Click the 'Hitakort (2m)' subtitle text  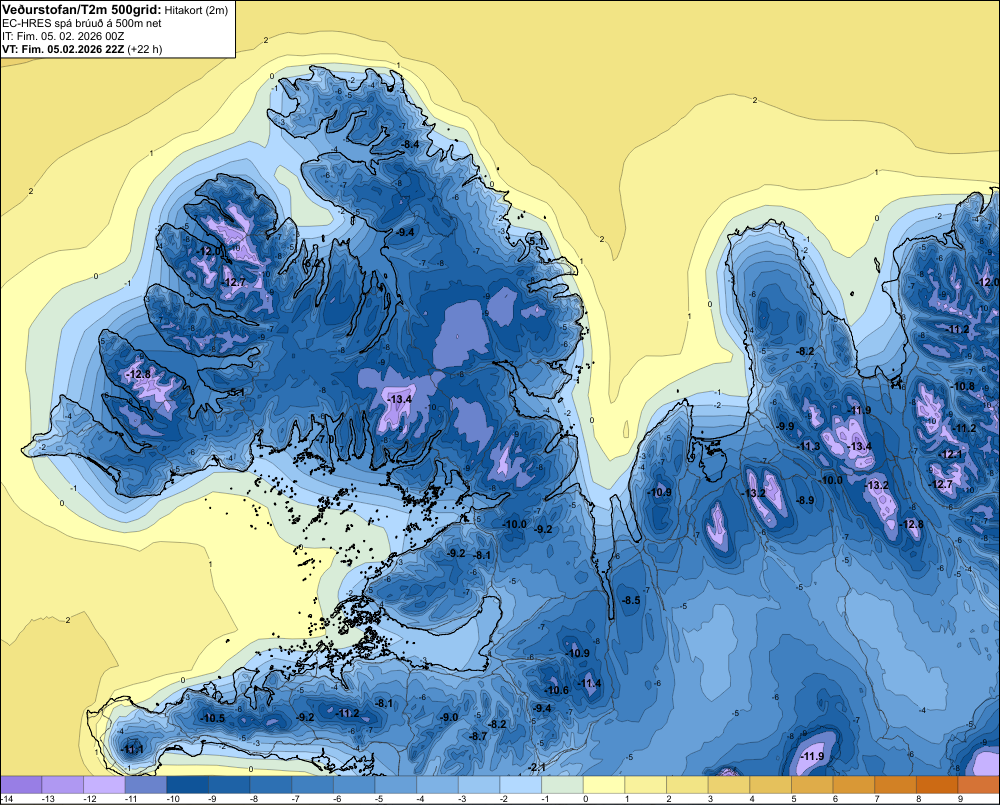pyautogui.click(x=196, y=10)
